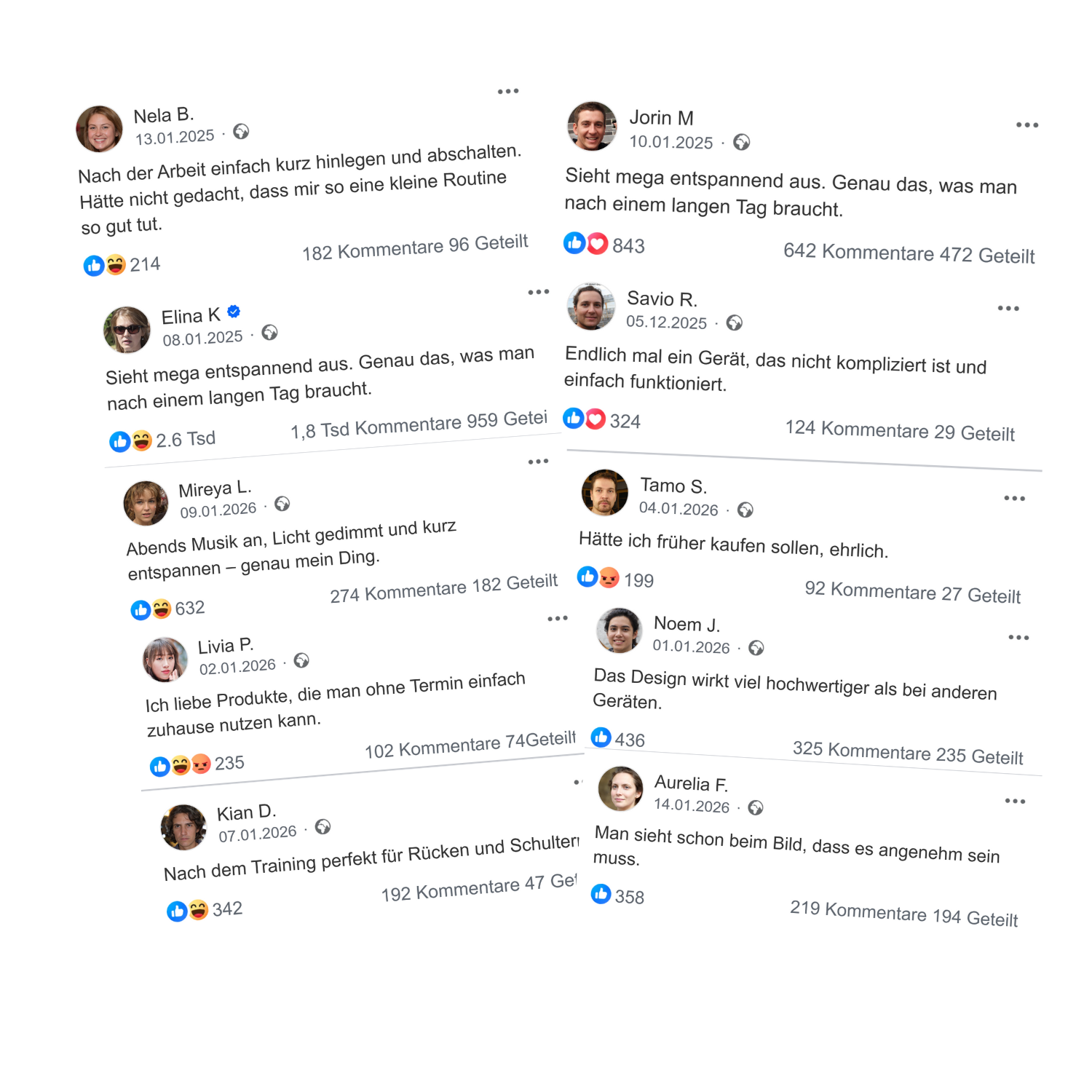
Task: Click the angry reaction icon on Tamo S.'s post
Action: 609,578
